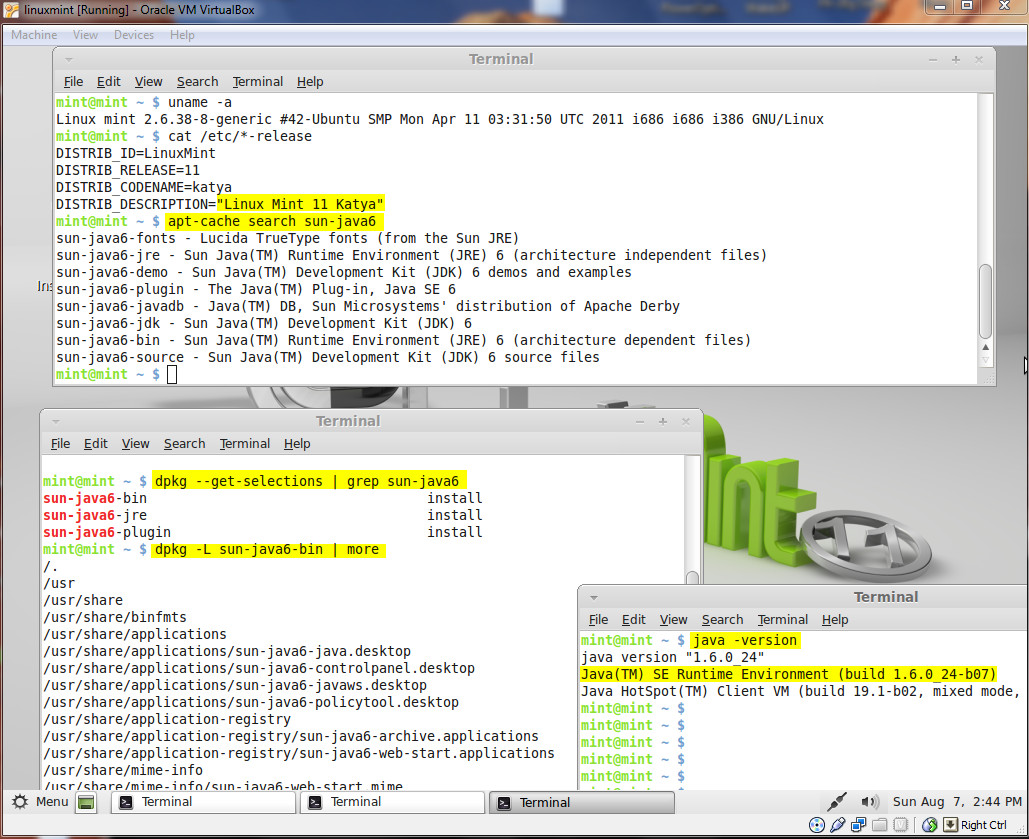Open View menu in the top Terminal

148,82
